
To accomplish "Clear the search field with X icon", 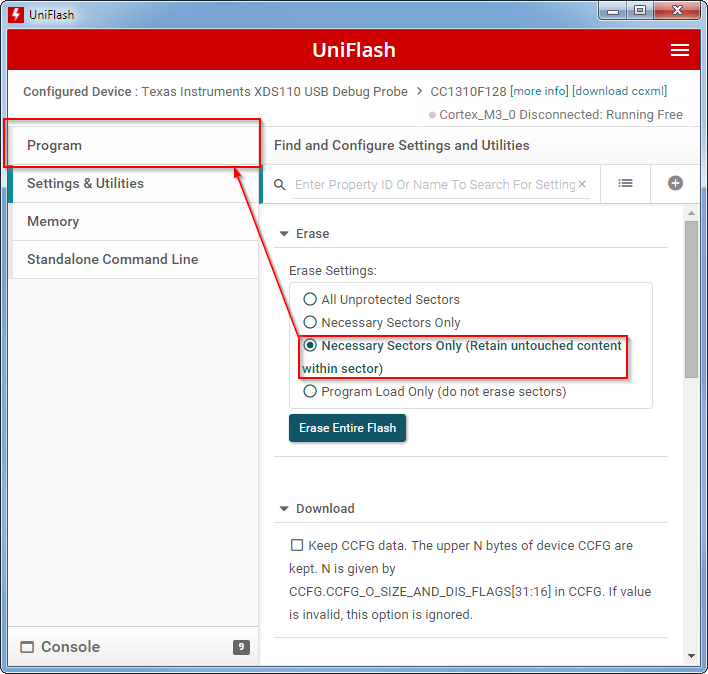I will point(582,184).
